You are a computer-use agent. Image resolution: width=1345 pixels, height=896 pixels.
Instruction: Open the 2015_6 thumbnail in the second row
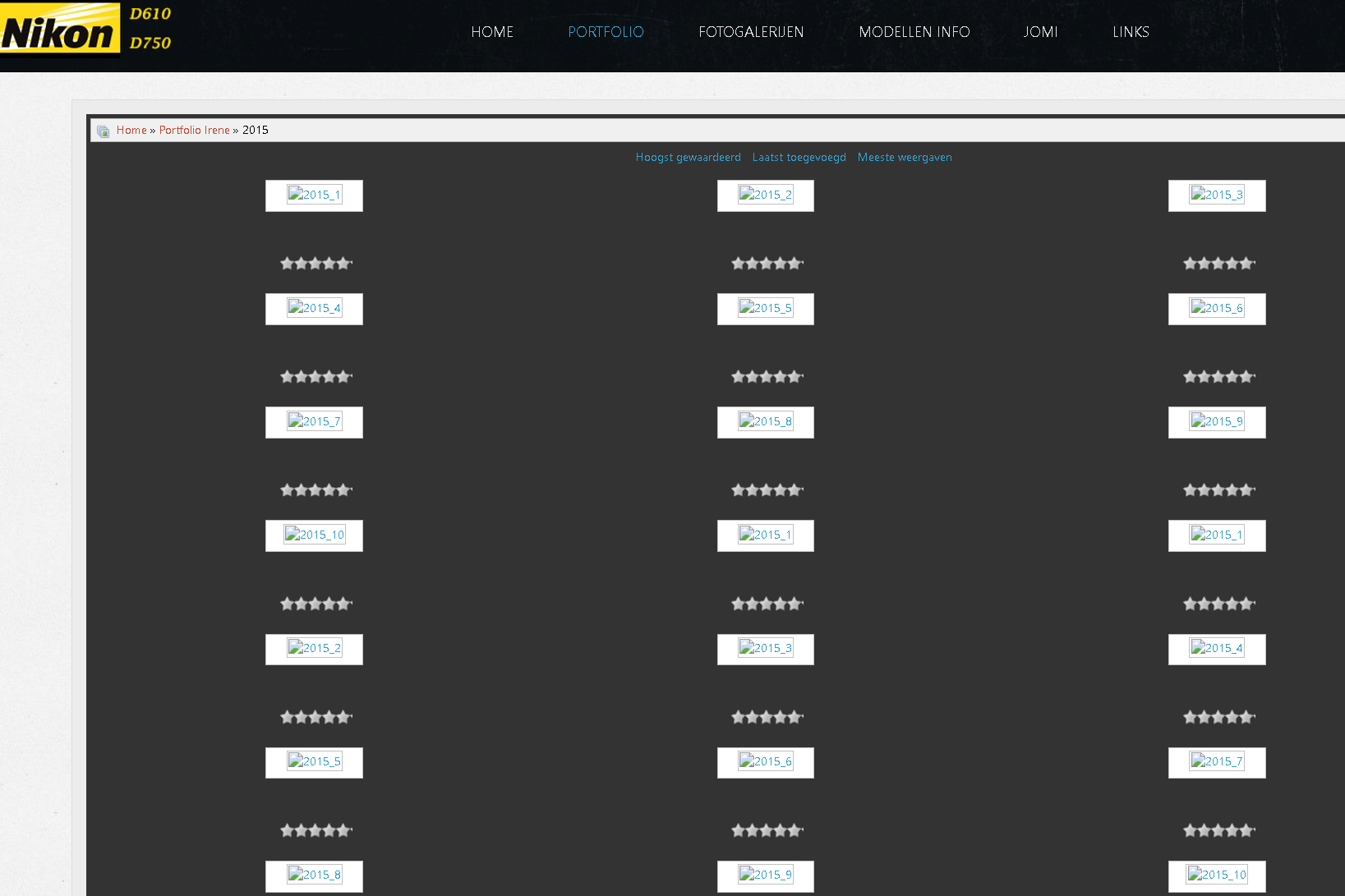[1217, 308]
